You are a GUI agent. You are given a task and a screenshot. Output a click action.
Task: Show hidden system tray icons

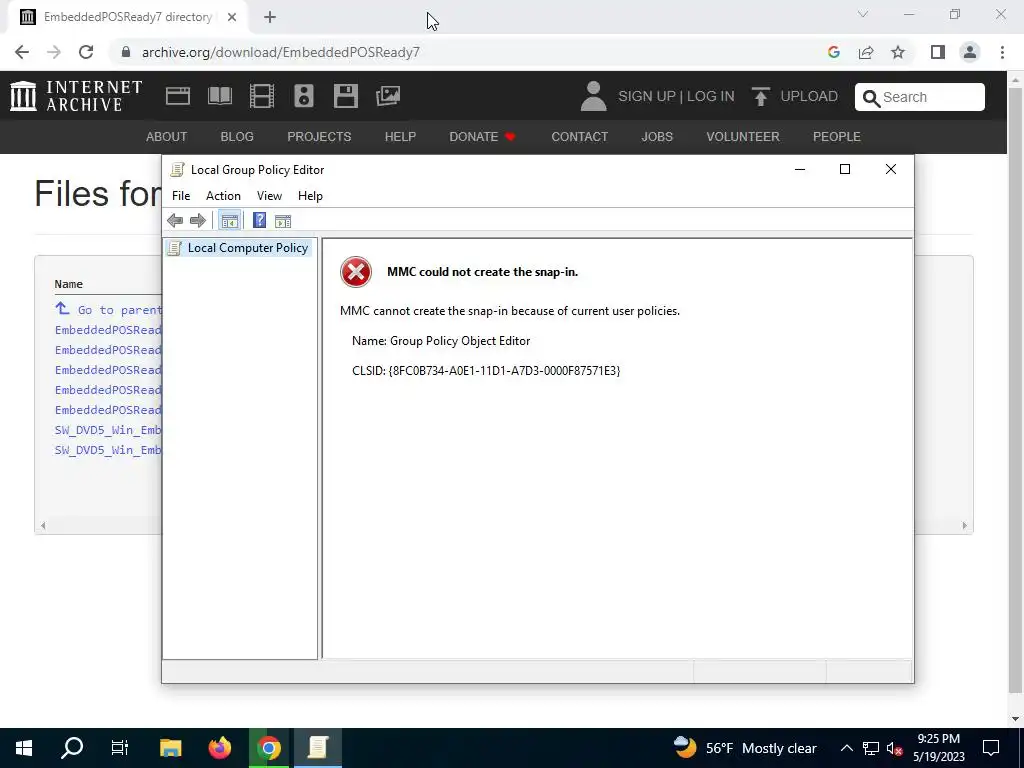[x=846, y=748]
